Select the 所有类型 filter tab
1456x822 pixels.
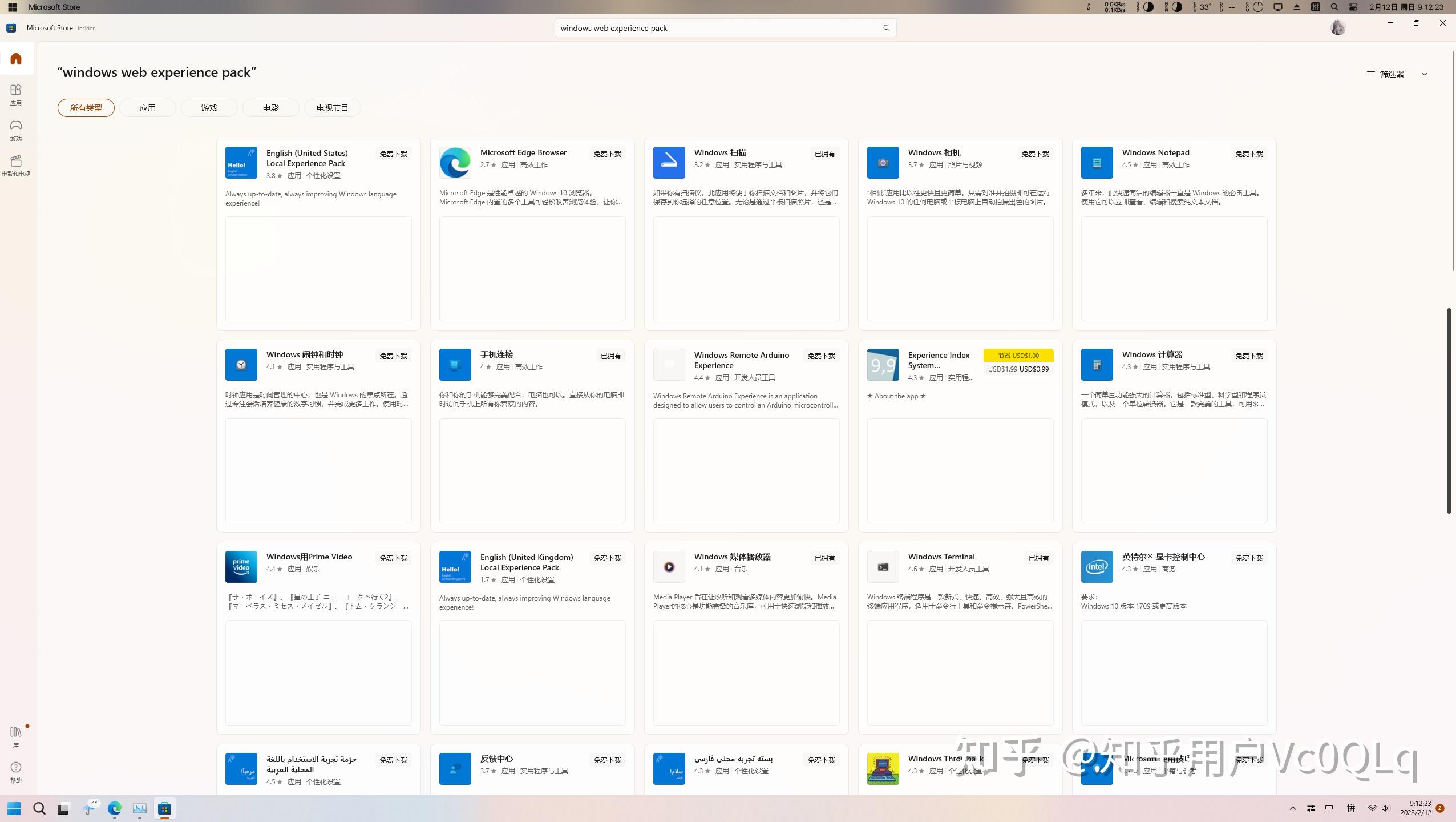(x=86, y=108)
